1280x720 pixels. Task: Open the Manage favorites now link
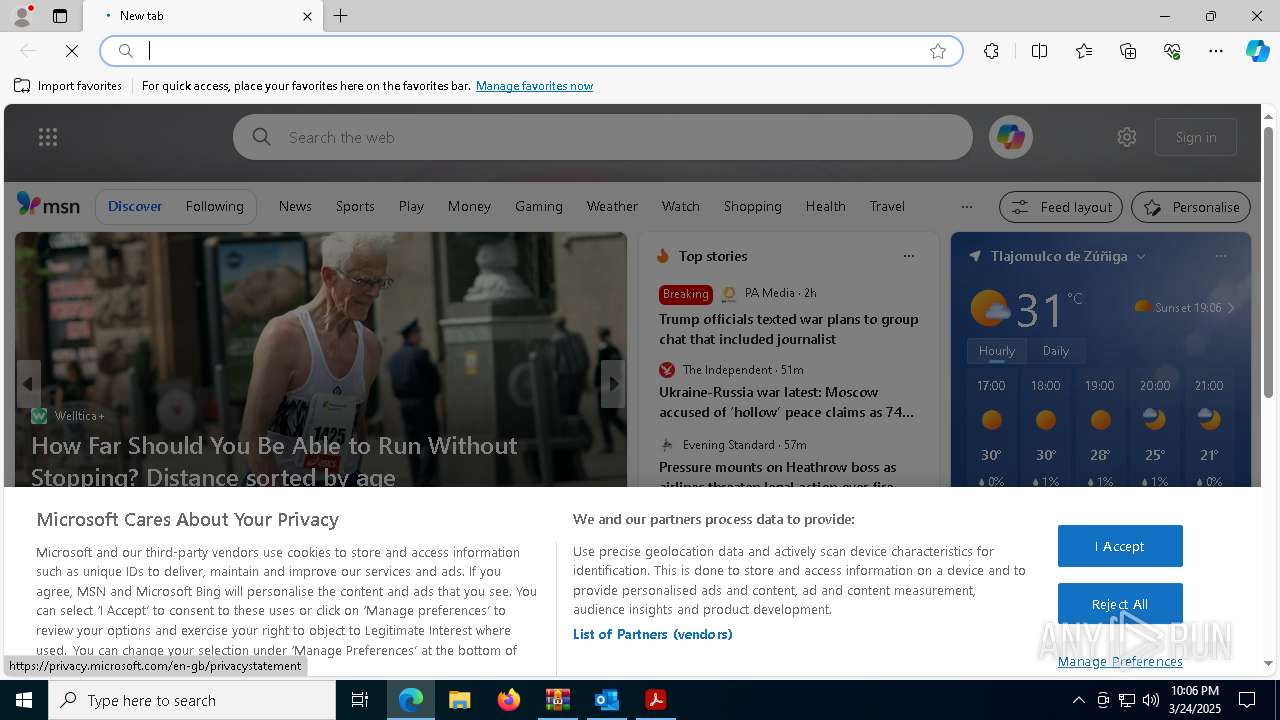[534, 86]
